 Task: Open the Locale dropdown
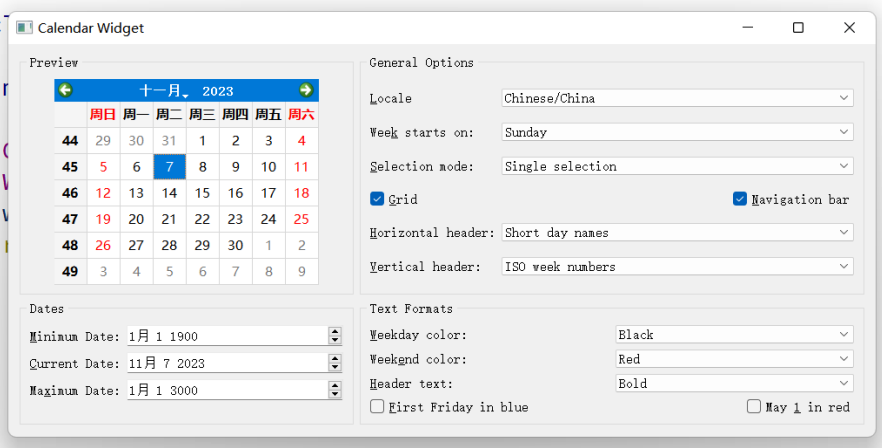tap(677, 98)
